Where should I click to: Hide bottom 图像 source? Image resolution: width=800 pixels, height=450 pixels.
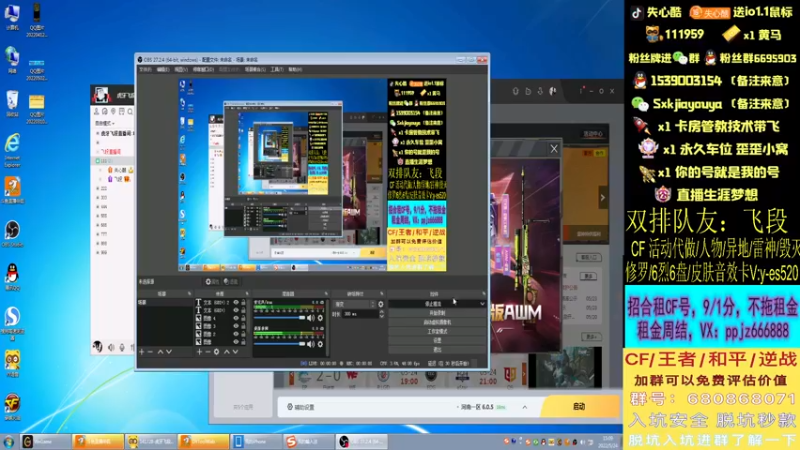[236, 342]
